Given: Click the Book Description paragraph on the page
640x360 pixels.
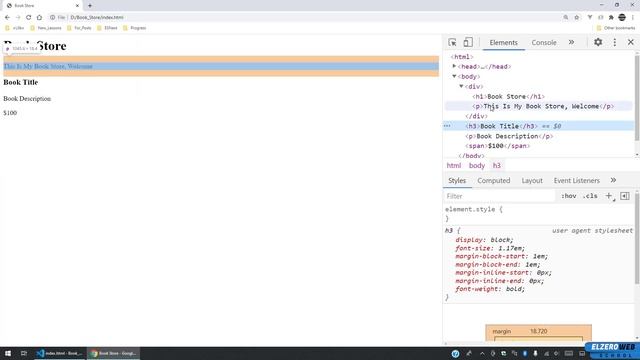Looking at the screenshot, I should tap(27, 99).
